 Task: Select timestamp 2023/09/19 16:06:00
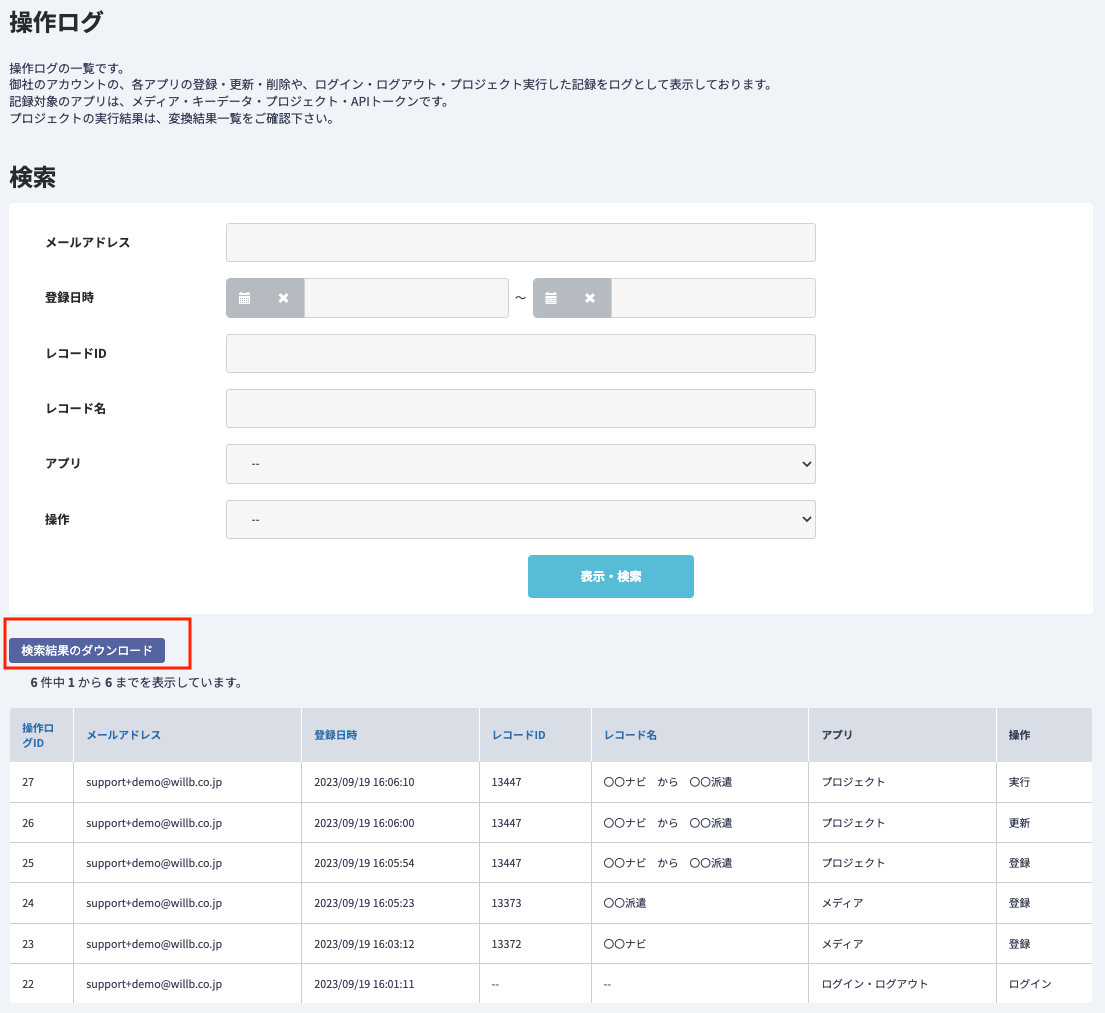pos(364,823)
